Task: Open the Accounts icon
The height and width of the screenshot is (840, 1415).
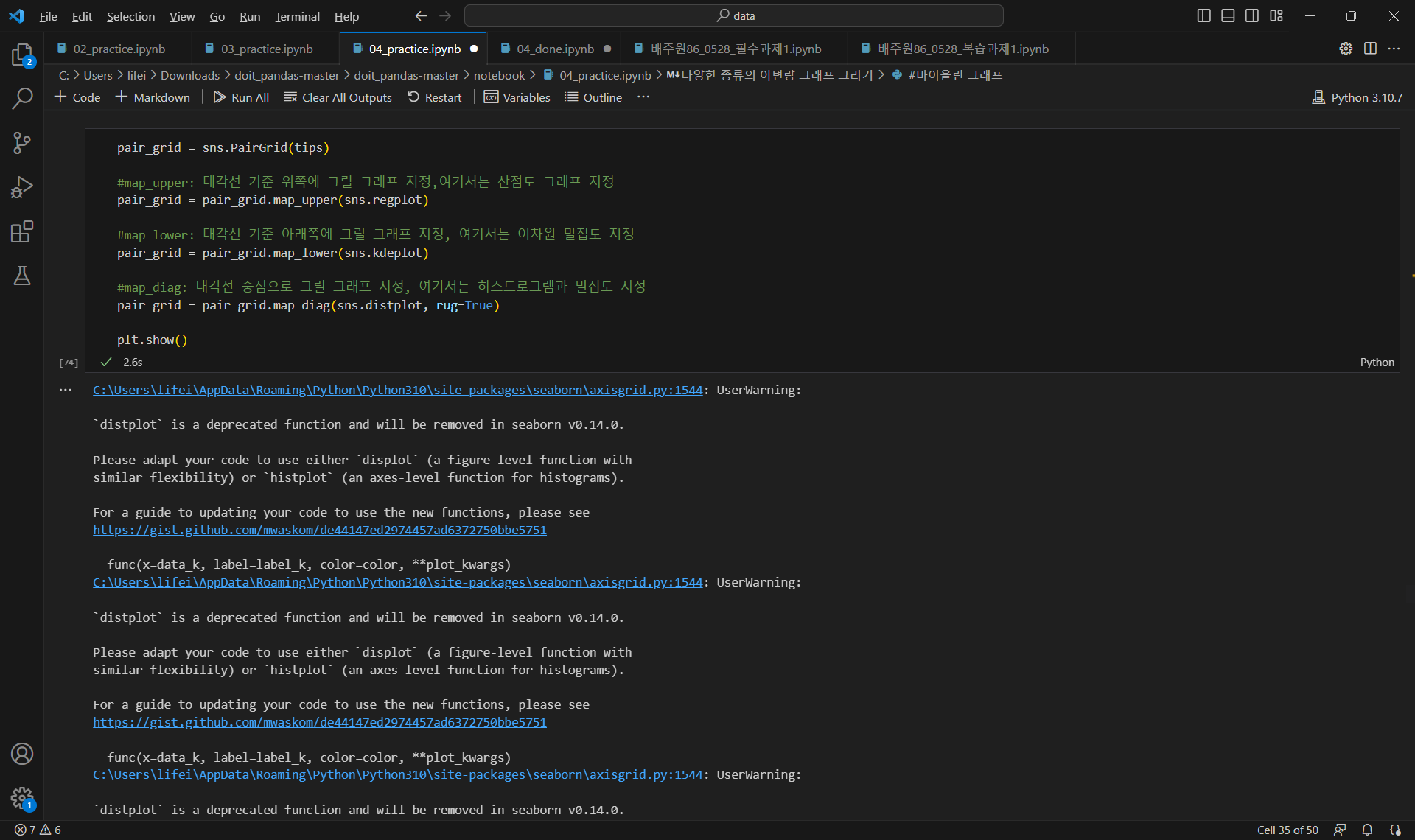Action: click(22, 754)
